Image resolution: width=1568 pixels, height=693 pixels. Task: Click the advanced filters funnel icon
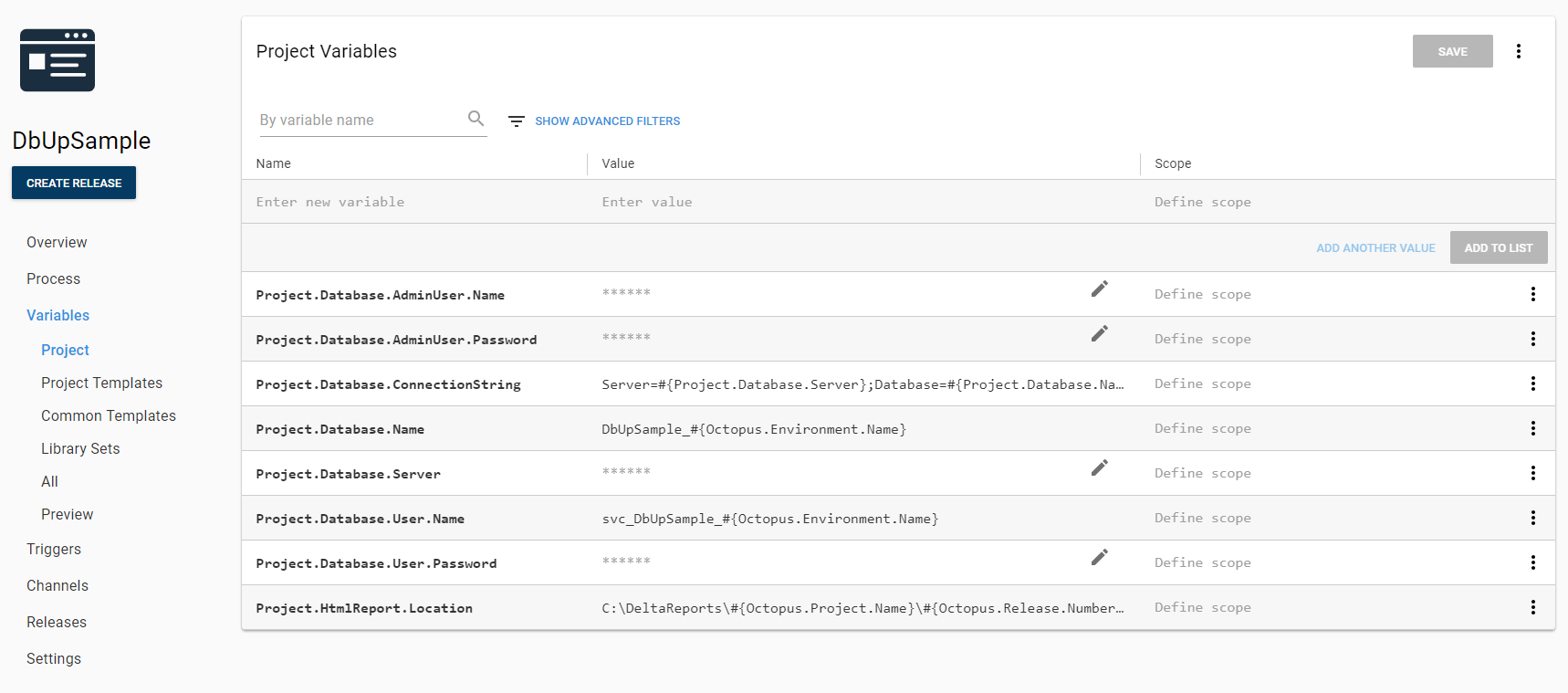(x=517, y=121)
